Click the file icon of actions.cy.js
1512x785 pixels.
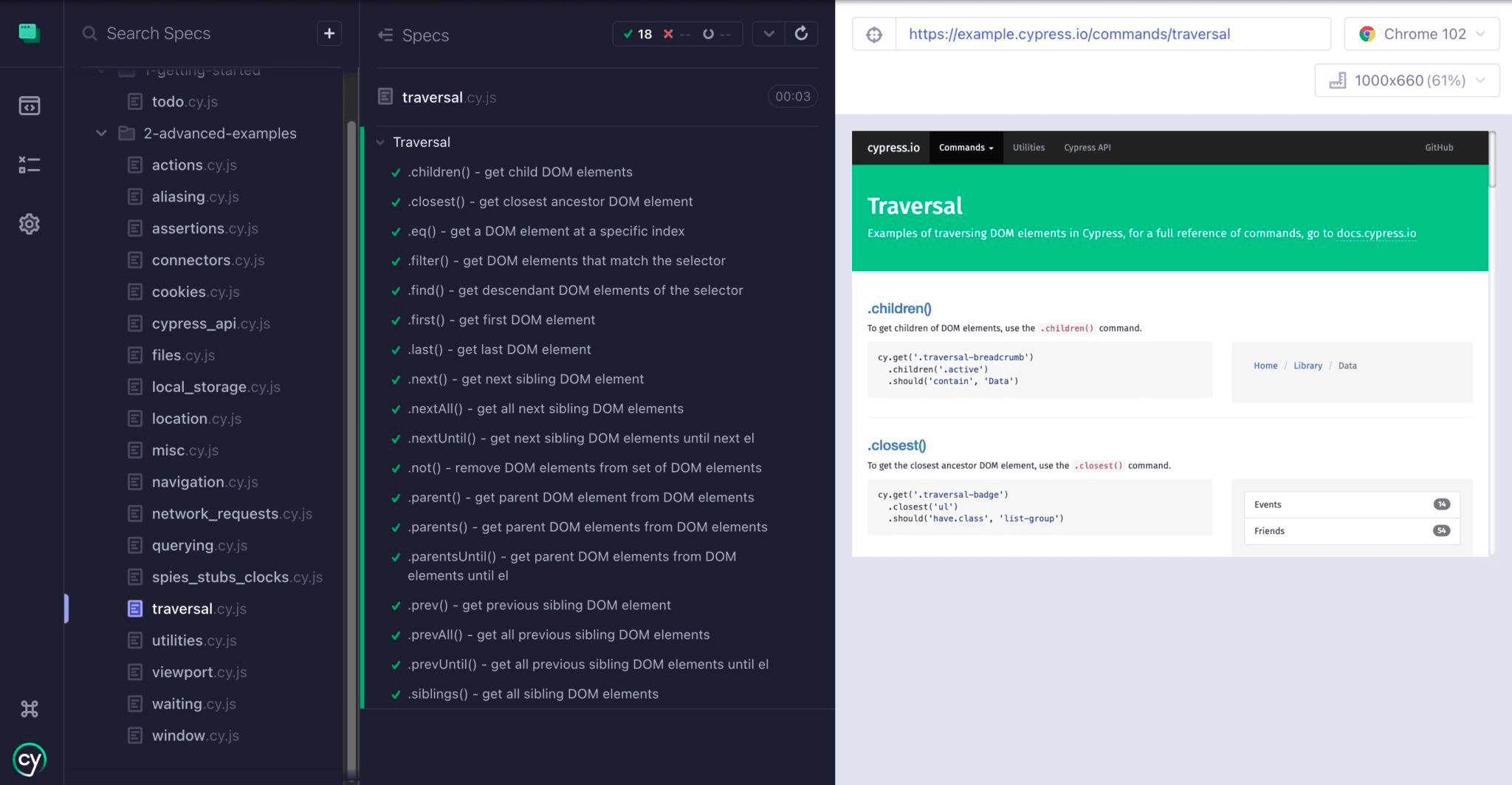134,165
